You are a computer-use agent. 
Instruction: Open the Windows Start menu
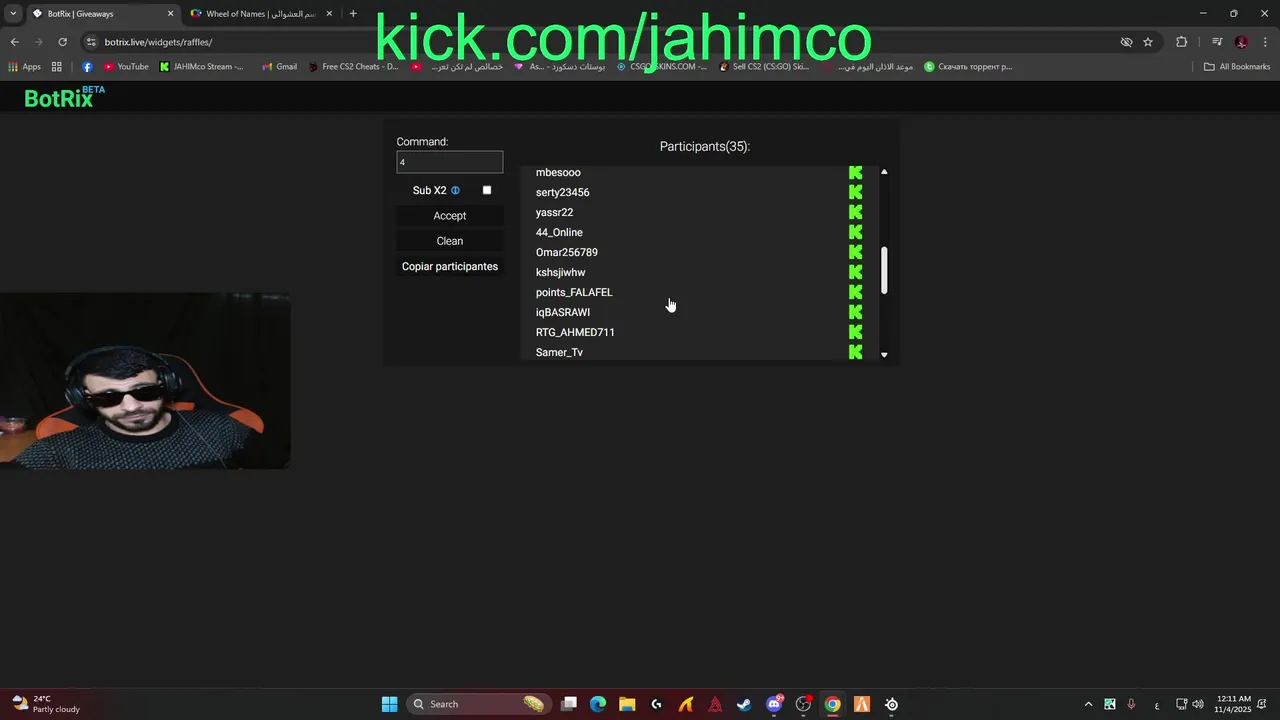[x=390, y=704]
